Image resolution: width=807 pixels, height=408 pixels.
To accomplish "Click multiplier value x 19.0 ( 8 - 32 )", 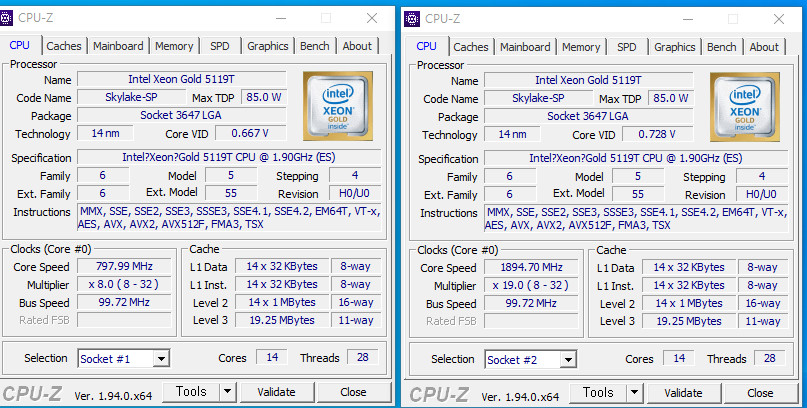I will [x=531, y=286].
